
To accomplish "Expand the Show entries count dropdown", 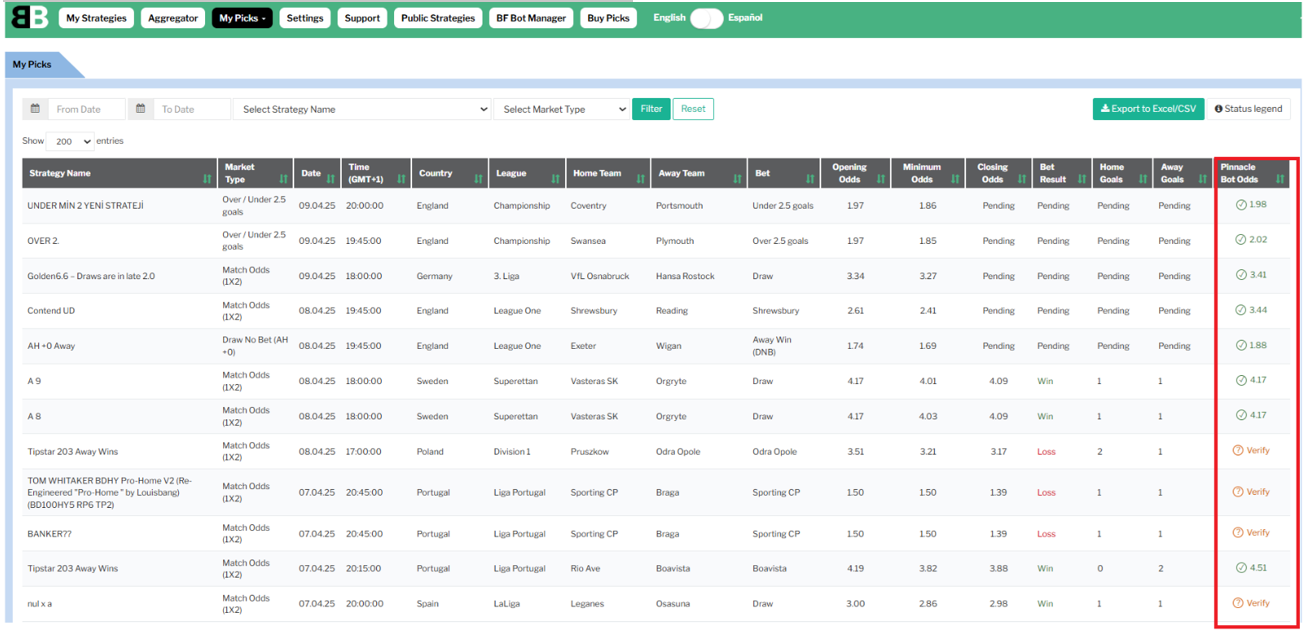I will (x=71, y=142).
